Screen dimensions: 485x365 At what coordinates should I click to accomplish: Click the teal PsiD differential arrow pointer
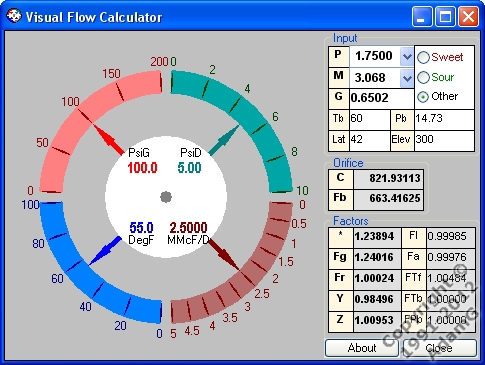224,140
